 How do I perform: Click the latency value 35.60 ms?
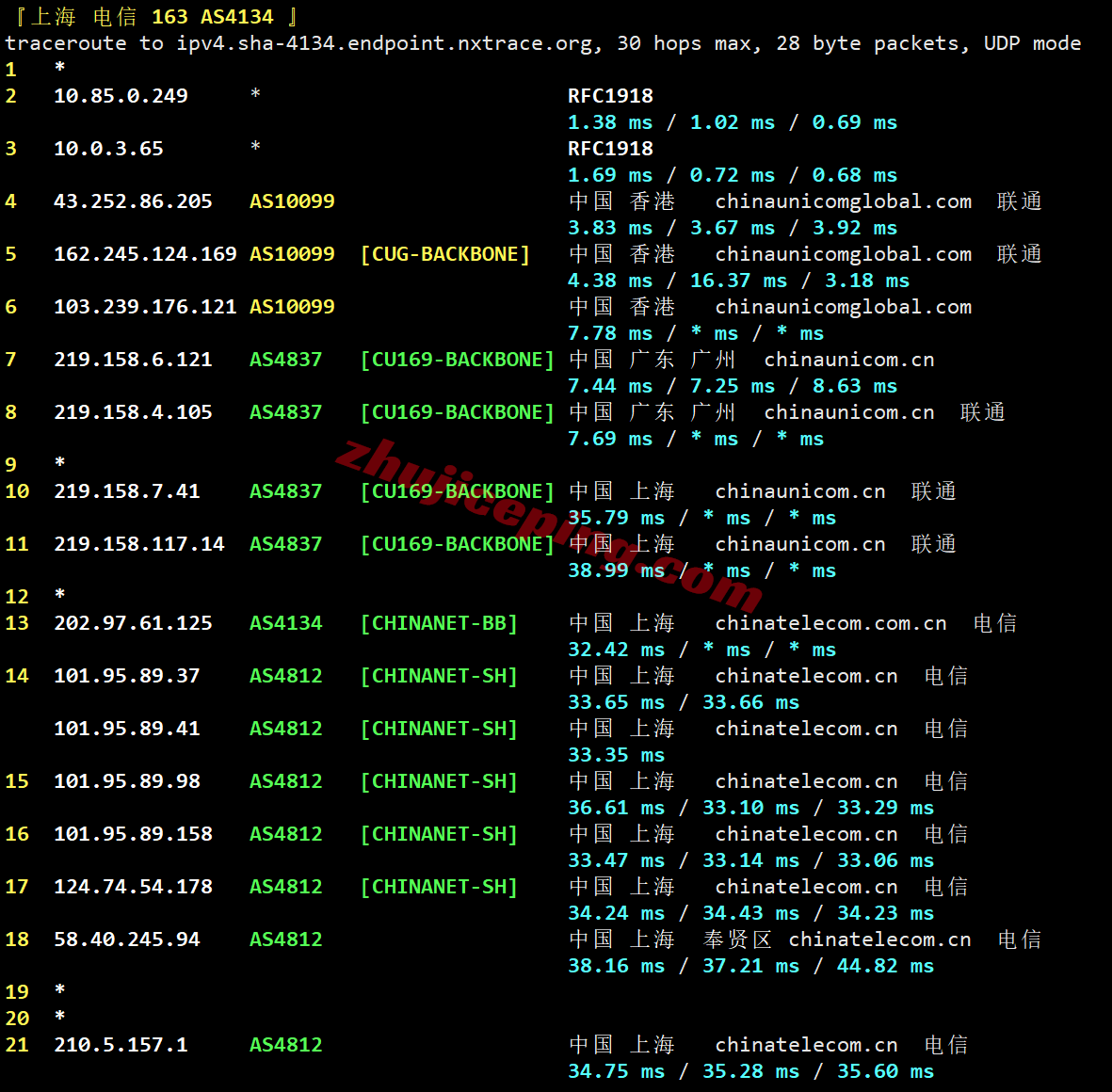[x=886, y=1070]
